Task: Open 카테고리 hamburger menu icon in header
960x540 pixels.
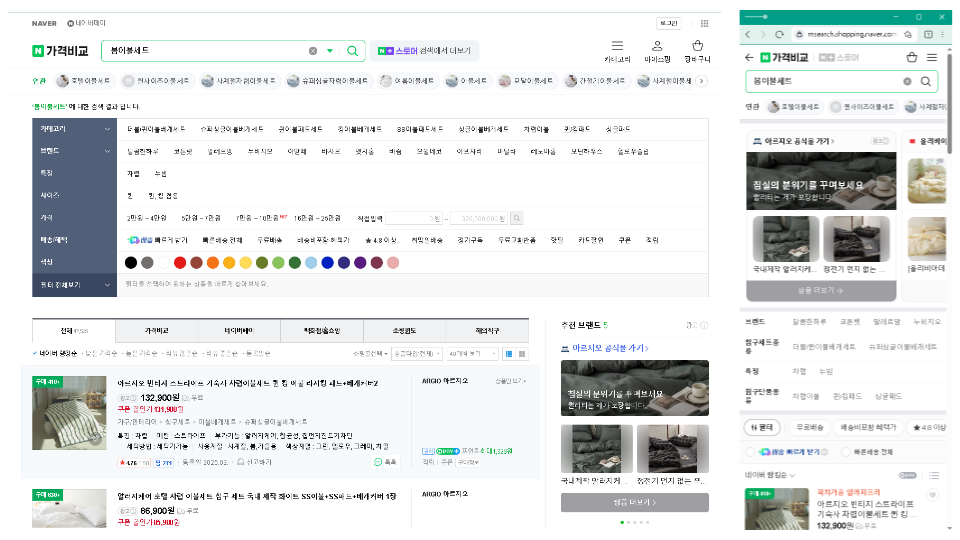Action: pyautogui.click(x=617, y=46)
